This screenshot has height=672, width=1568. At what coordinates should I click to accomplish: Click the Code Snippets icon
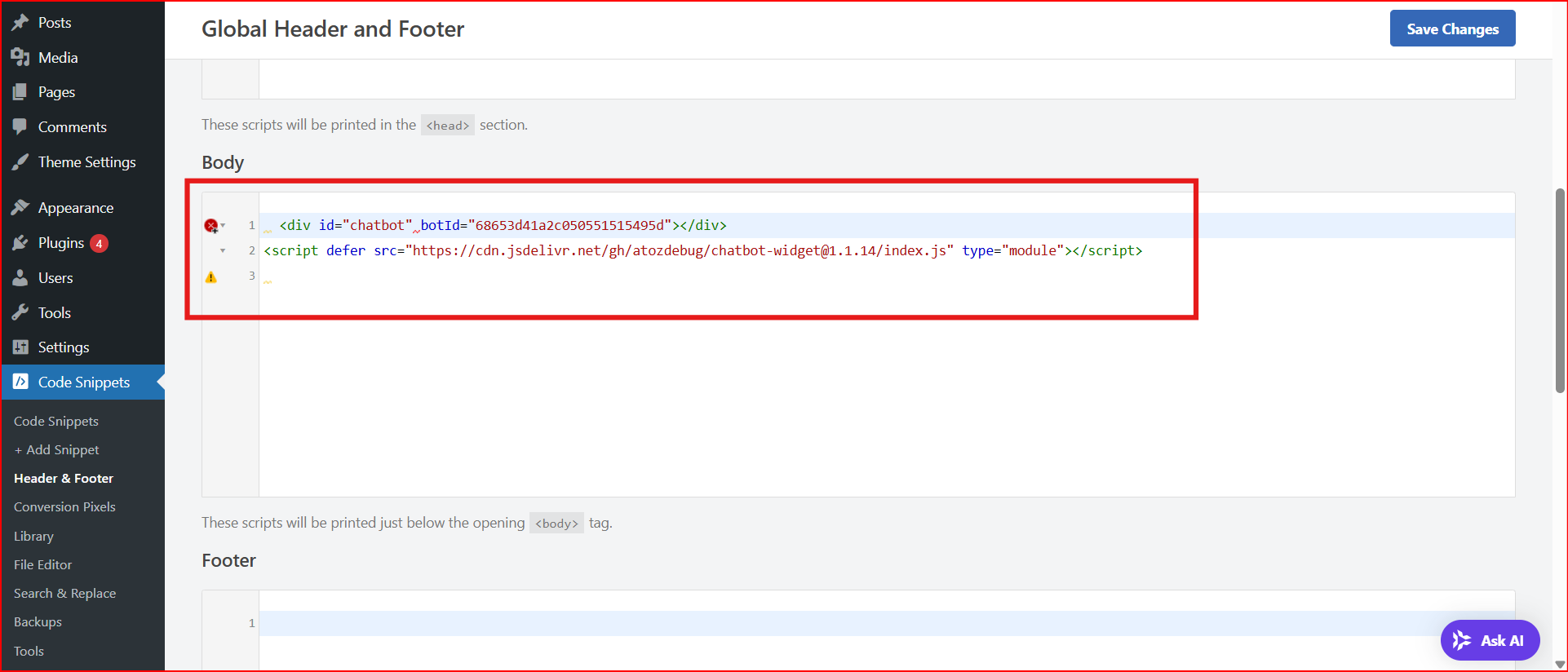pos(20,382)
